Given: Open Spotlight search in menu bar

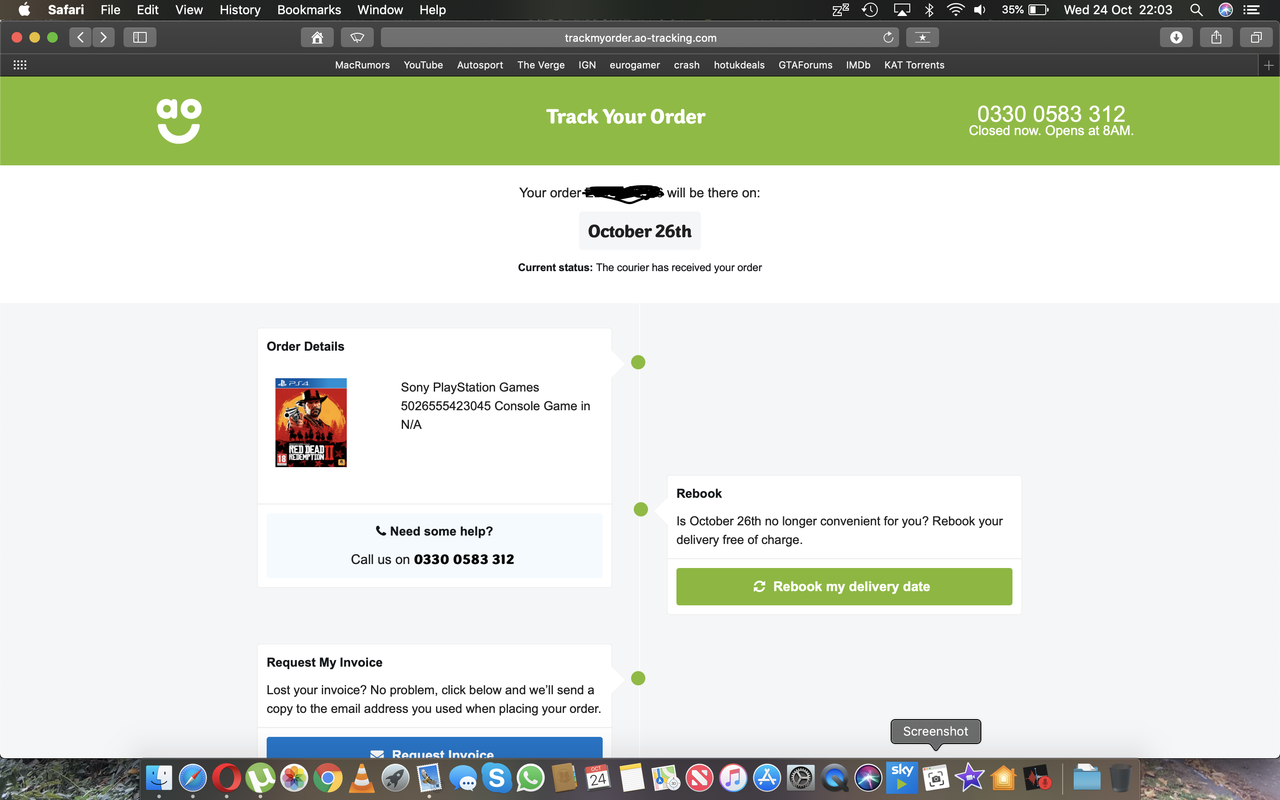Looking at the screenshot, I should pos(1196,10).
